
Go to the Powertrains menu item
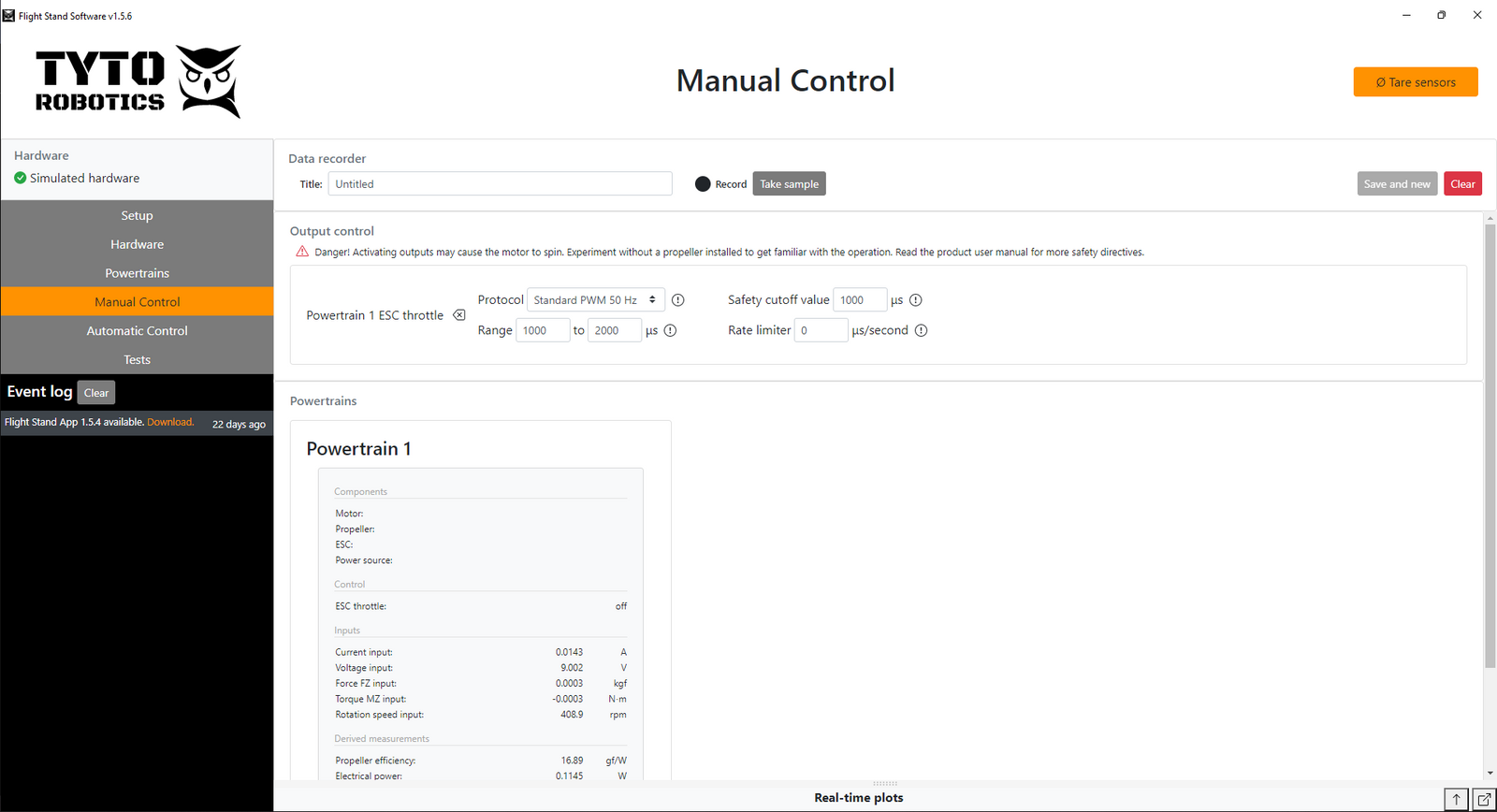click(137, 273)
